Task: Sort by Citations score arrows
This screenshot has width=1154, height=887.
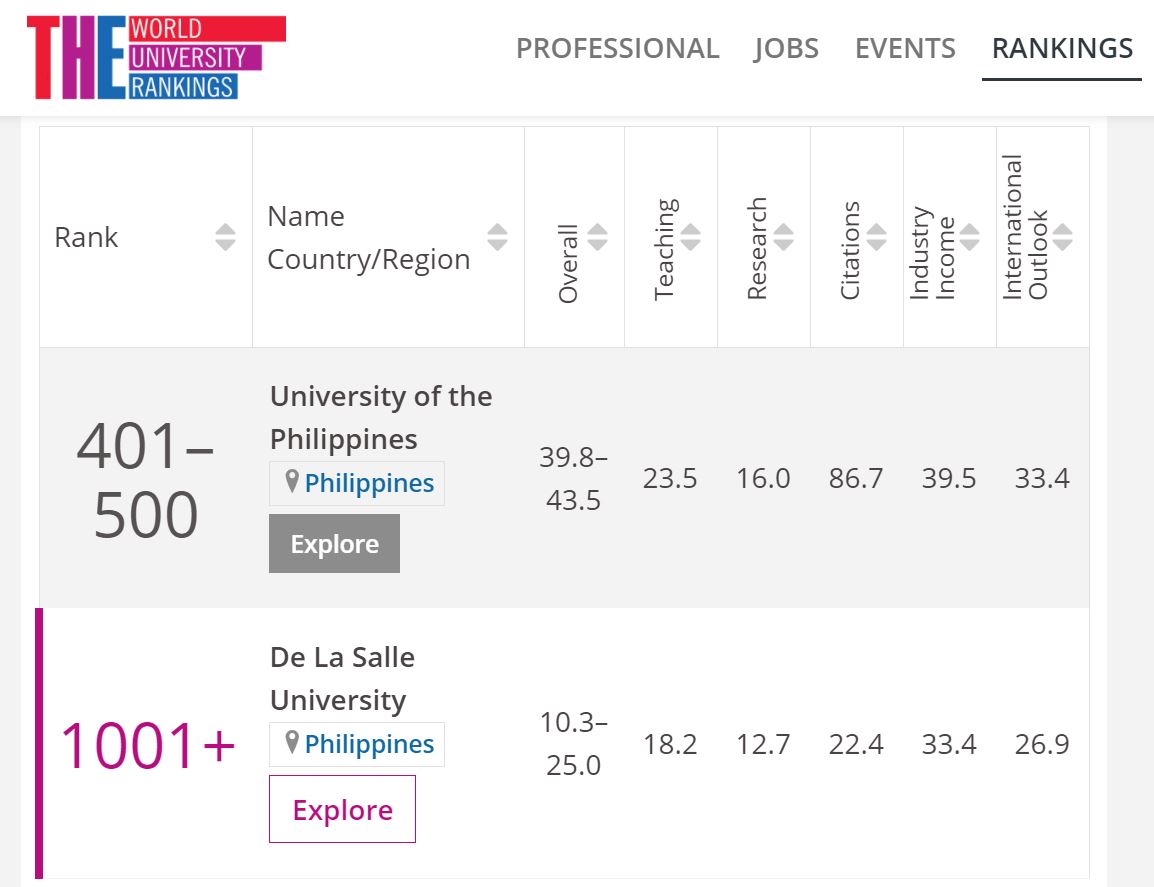Action: [x=877, y=237]
